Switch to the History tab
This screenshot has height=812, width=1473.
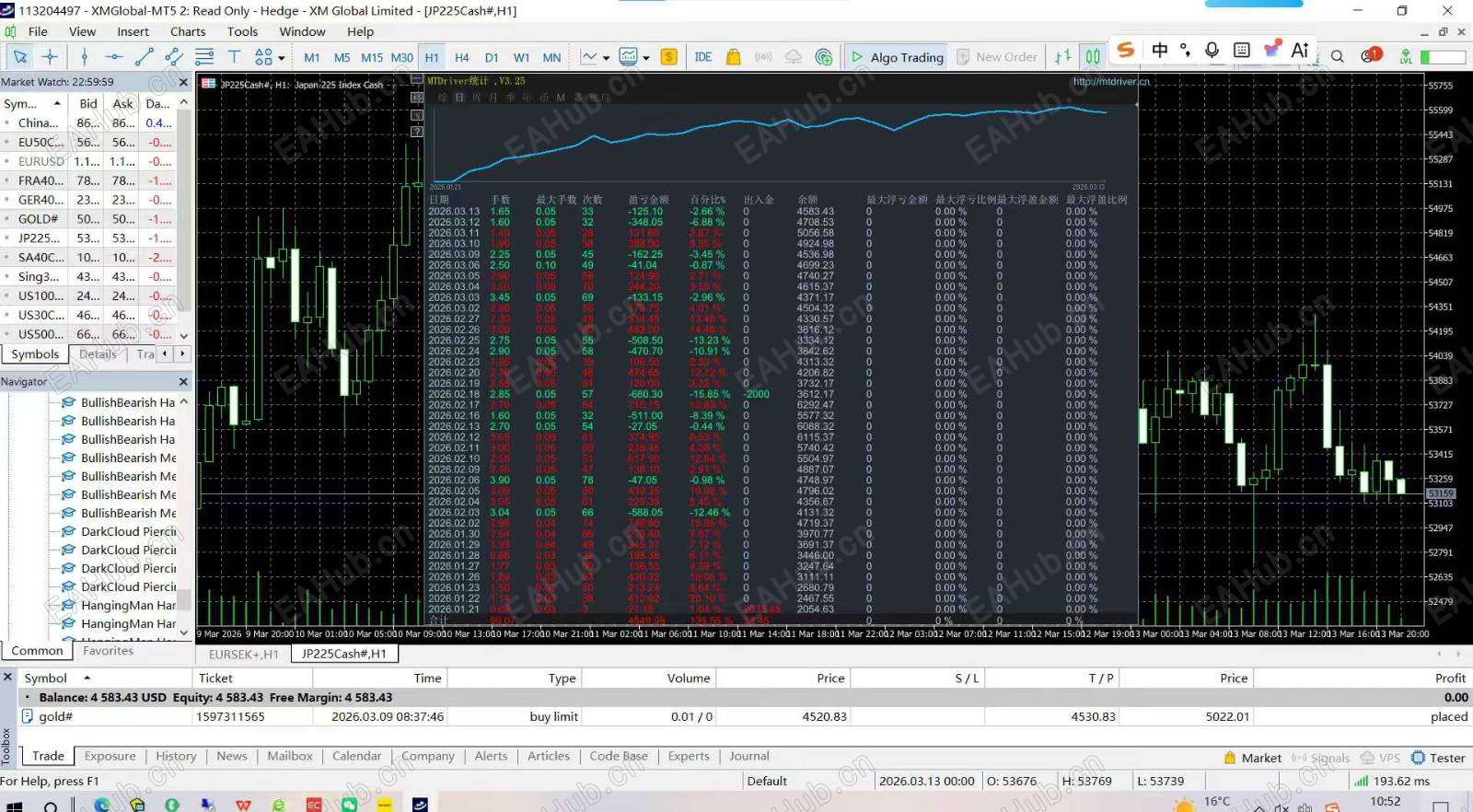(x=176, y=756)
